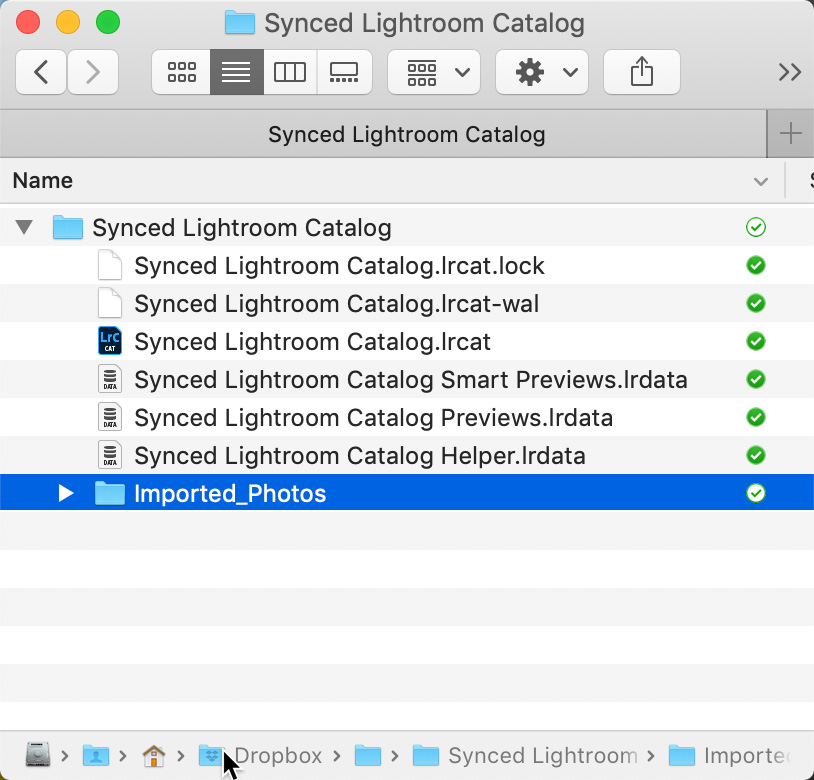Screen dimensions: 814x780
Task: Expand the Imported_Photos folder
Action: coord(65,493)
